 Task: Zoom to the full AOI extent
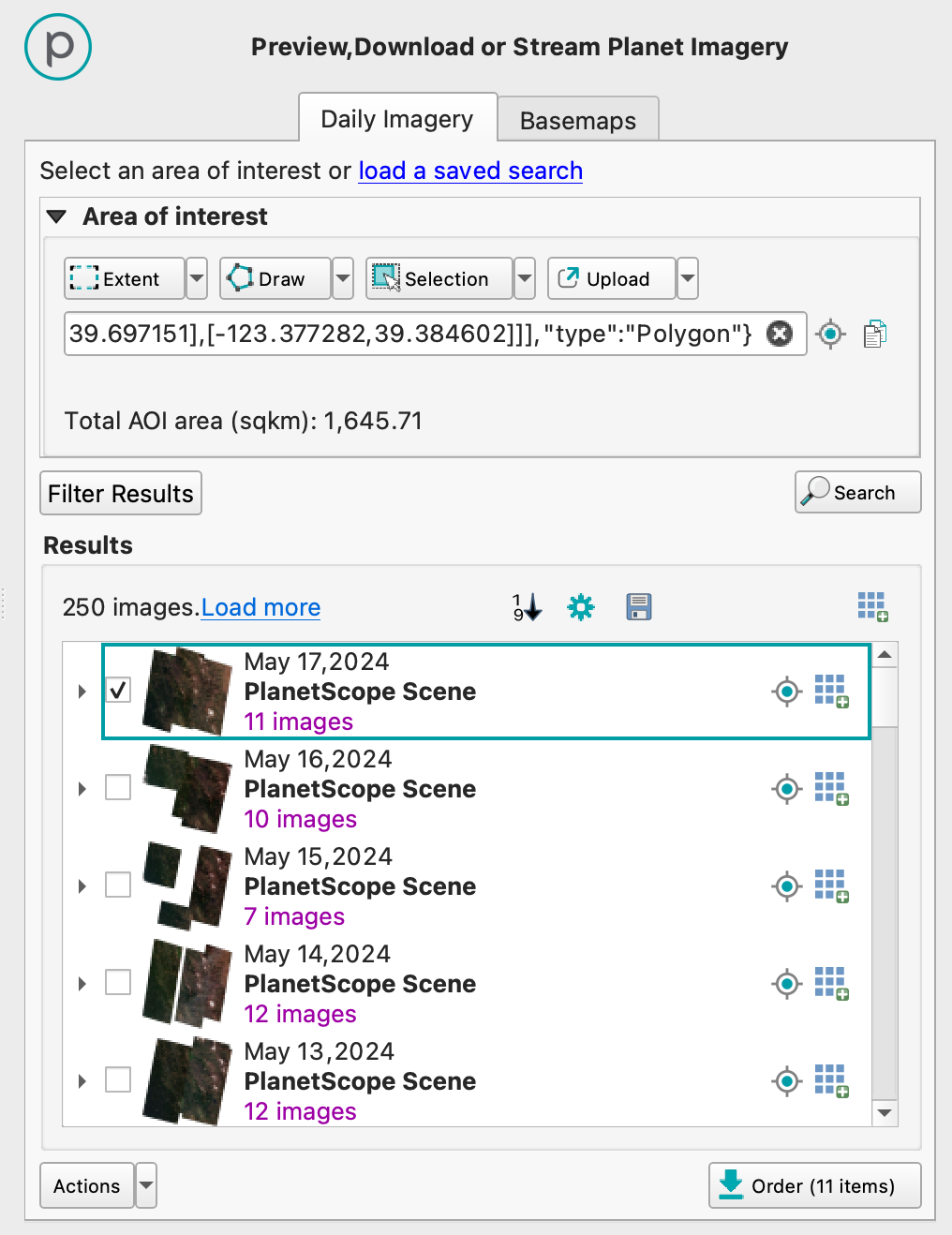pos(829,334)
